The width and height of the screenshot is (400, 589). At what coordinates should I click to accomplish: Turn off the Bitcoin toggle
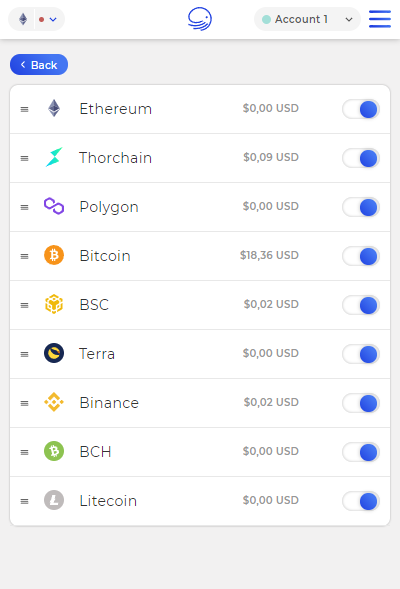pyautogui.click(x=361, y=256)
